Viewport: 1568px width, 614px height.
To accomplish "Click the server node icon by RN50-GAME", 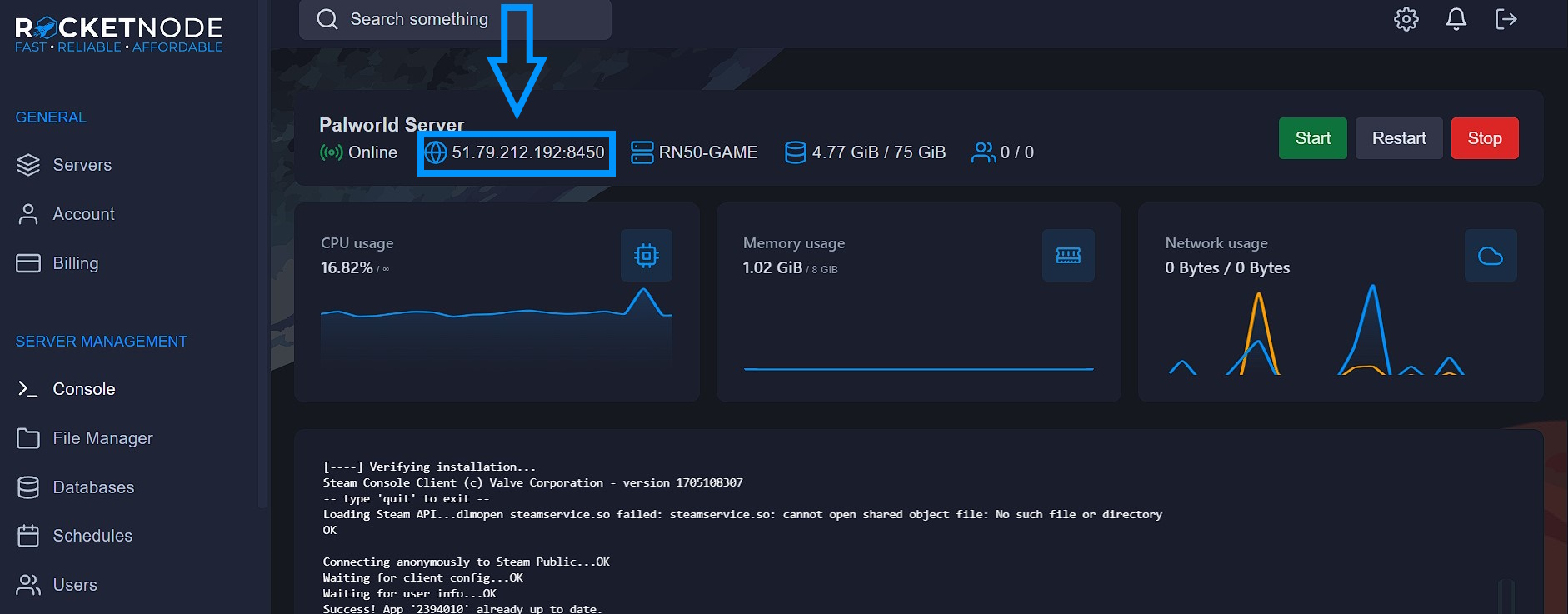I will coord(642,152).
